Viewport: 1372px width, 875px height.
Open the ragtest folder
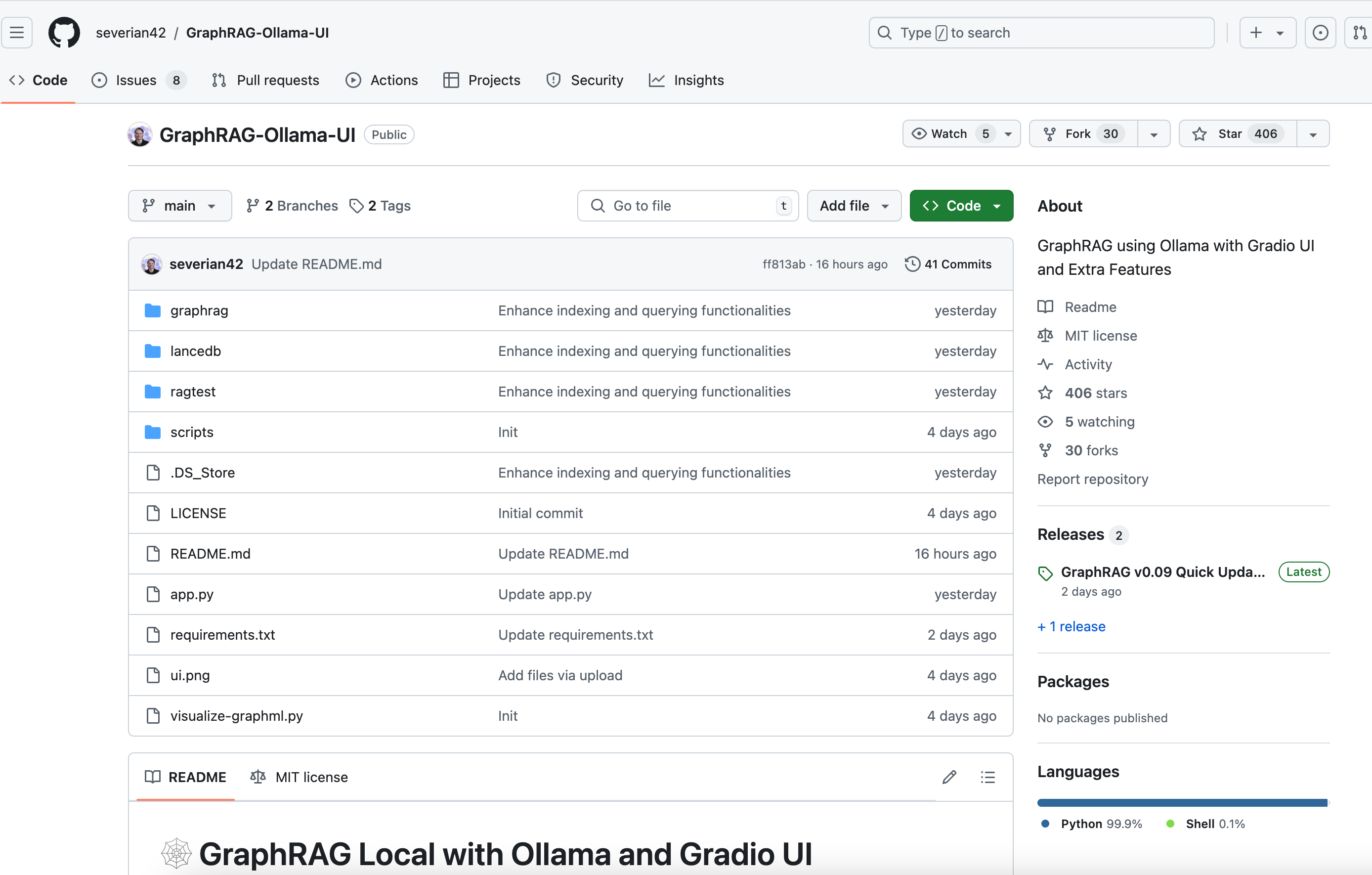coord(193,392)
